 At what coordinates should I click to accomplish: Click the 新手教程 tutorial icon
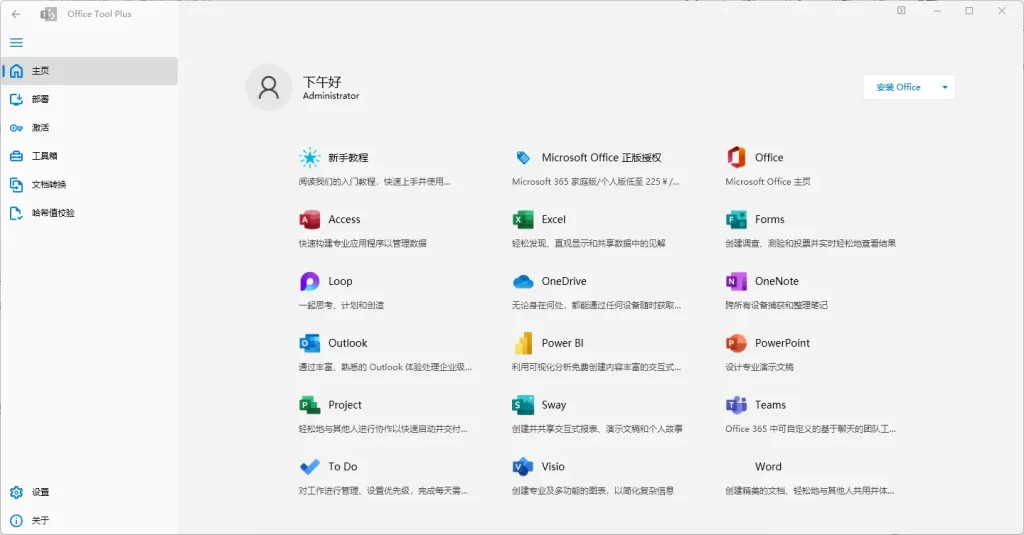click(310, 157)
